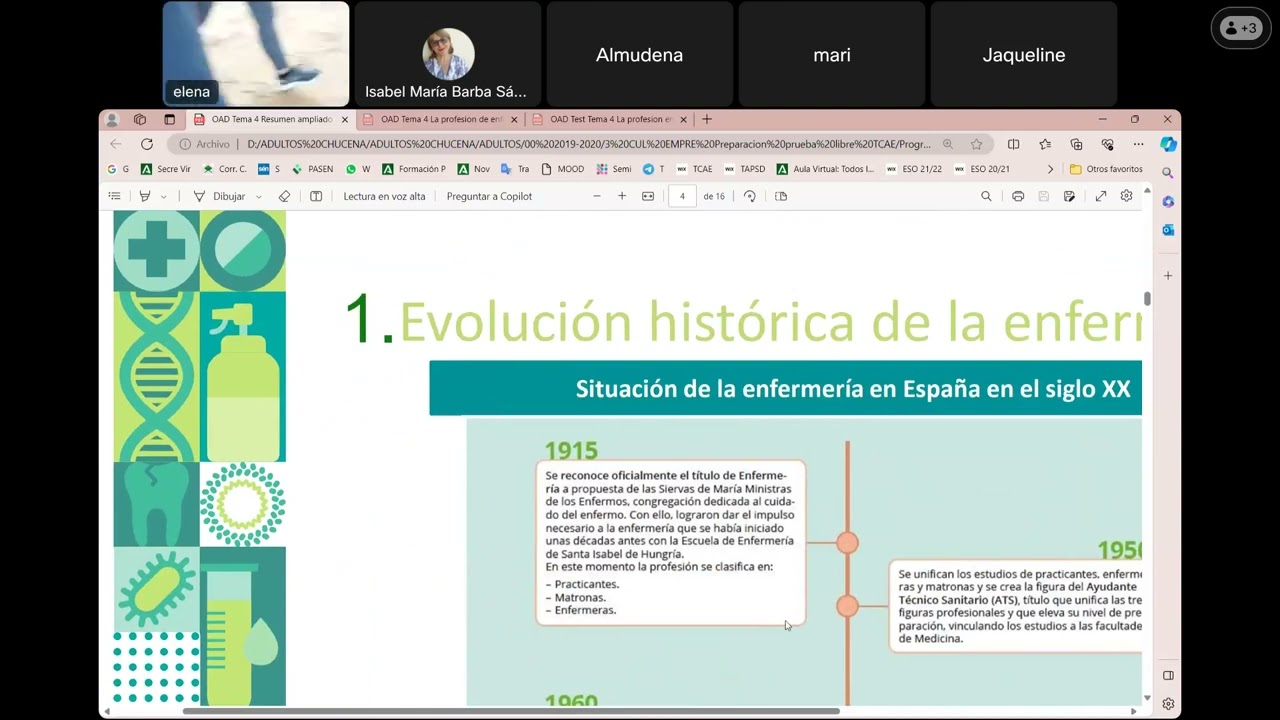Expand the Dibujar pen options dropdown

point(259,196)
